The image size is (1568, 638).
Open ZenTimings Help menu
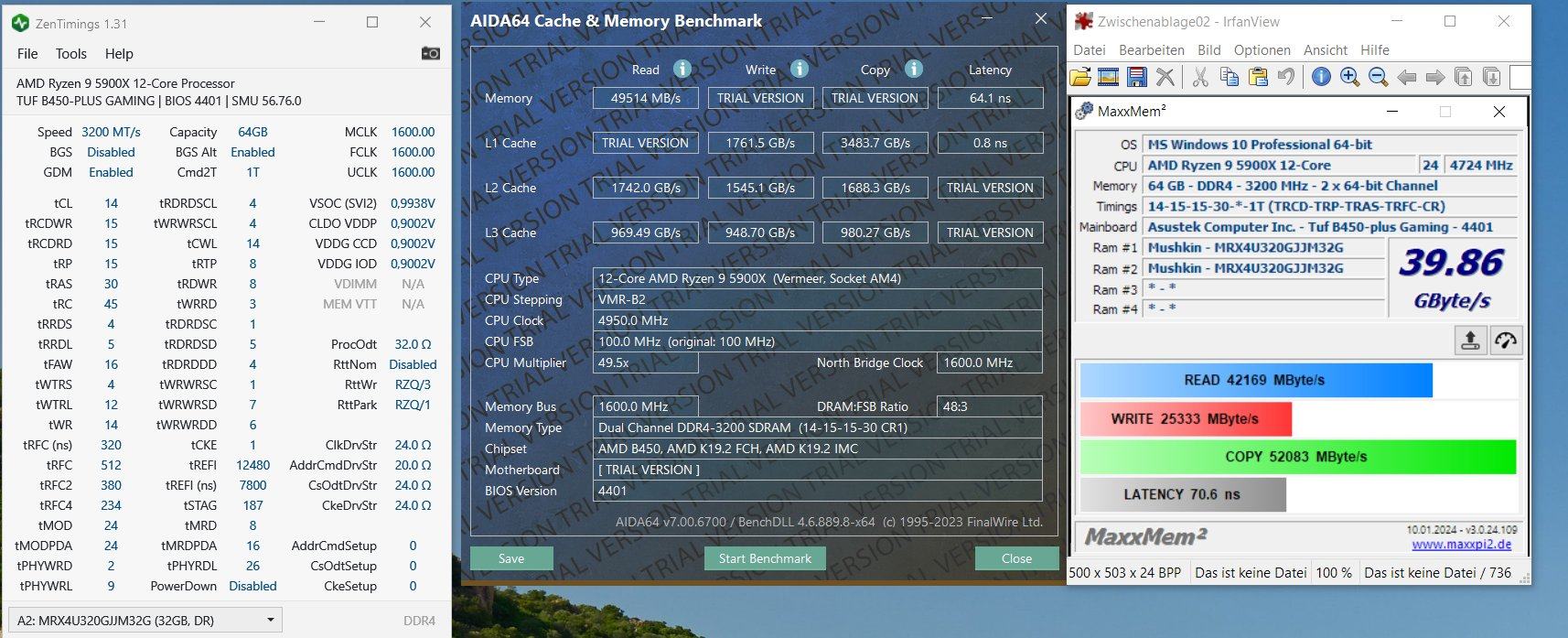[x=119, y=54]
